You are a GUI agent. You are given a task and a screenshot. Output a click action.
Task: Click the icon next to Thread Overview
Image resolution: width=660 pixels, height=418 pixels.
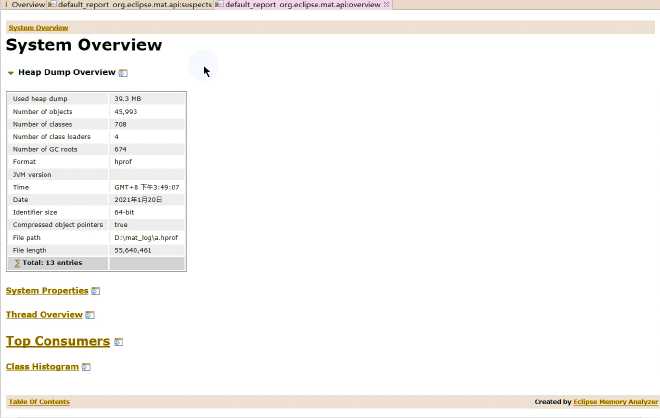pyautogui.click(x=90, y=315)
